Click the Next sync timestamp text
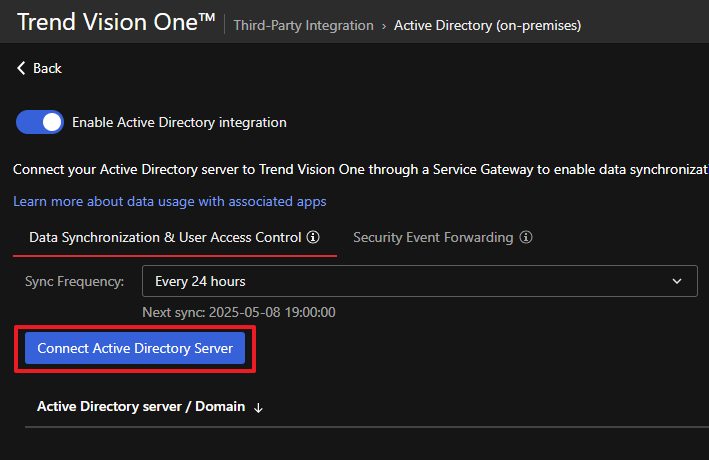This screenshot has width=709, height=460. [x=238, y=312]
